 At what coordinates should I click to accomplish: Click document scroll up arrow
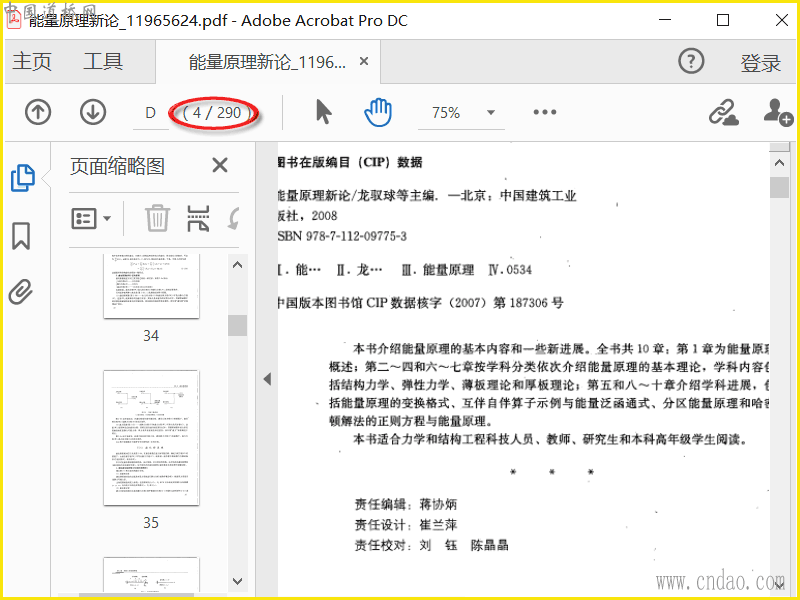[779, 163]
